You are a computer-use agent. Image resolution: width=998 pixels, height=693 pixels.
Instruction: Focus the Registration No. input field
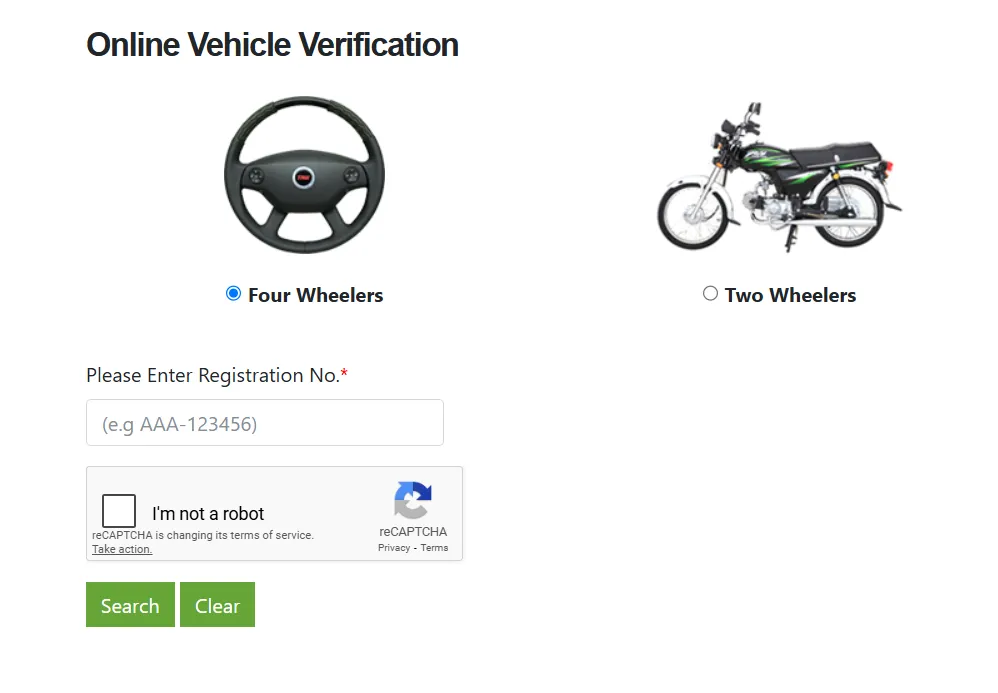click(x=265, y=423)
